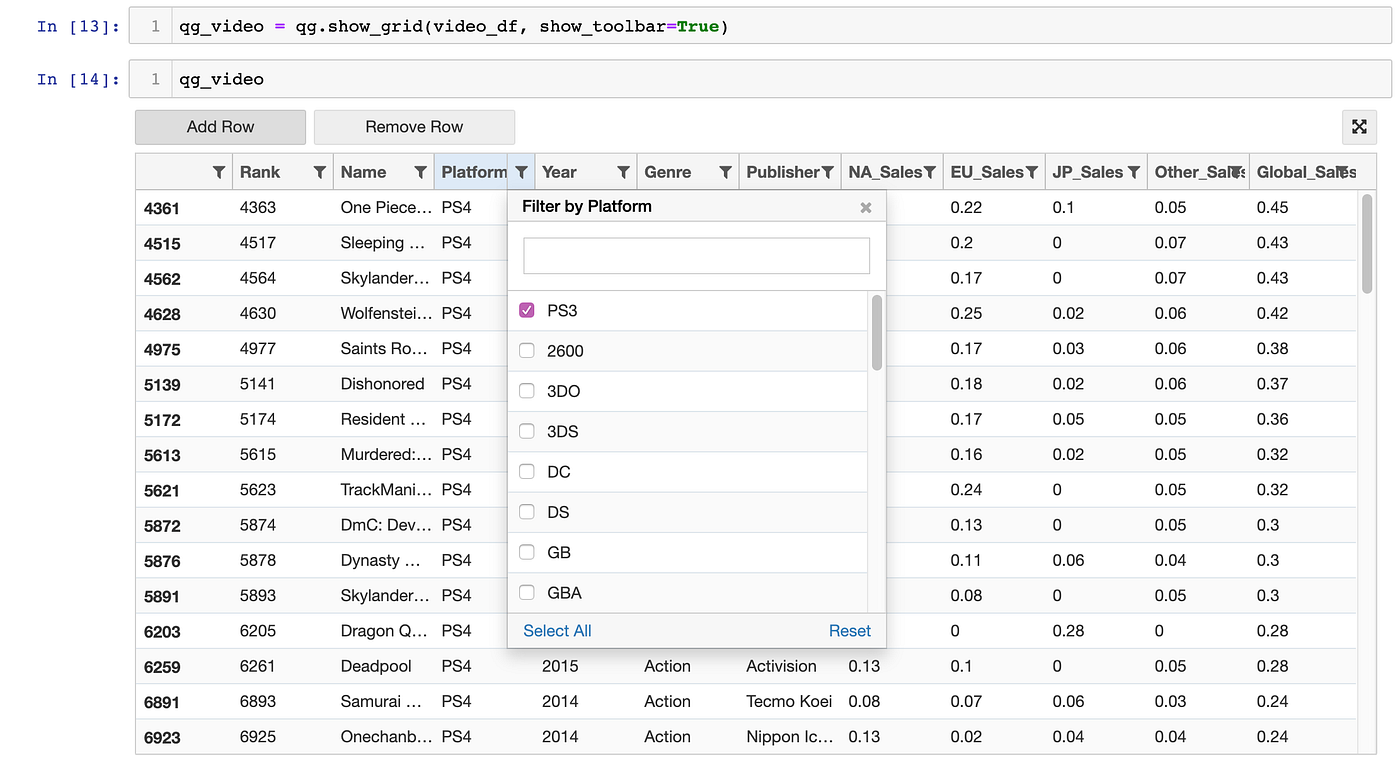Click the Select All link
Screen dimensions: 1400x765
click(556, 630)
